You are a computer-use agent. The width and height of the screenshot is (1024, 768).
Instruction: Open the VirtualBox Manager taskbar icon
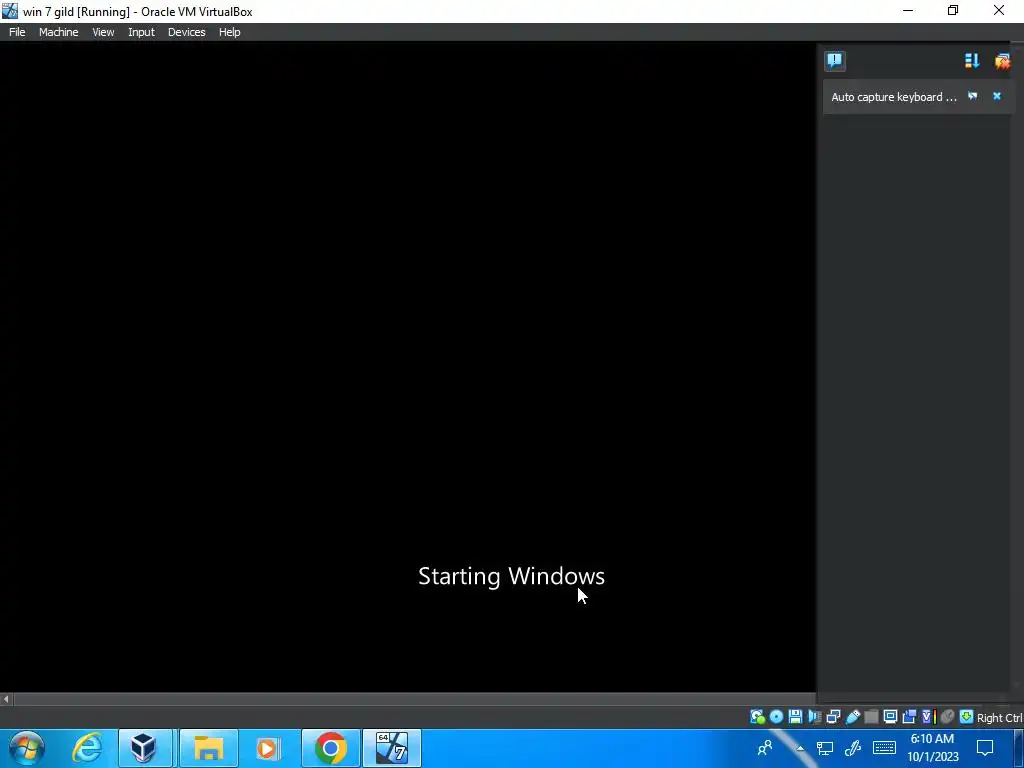145,748
